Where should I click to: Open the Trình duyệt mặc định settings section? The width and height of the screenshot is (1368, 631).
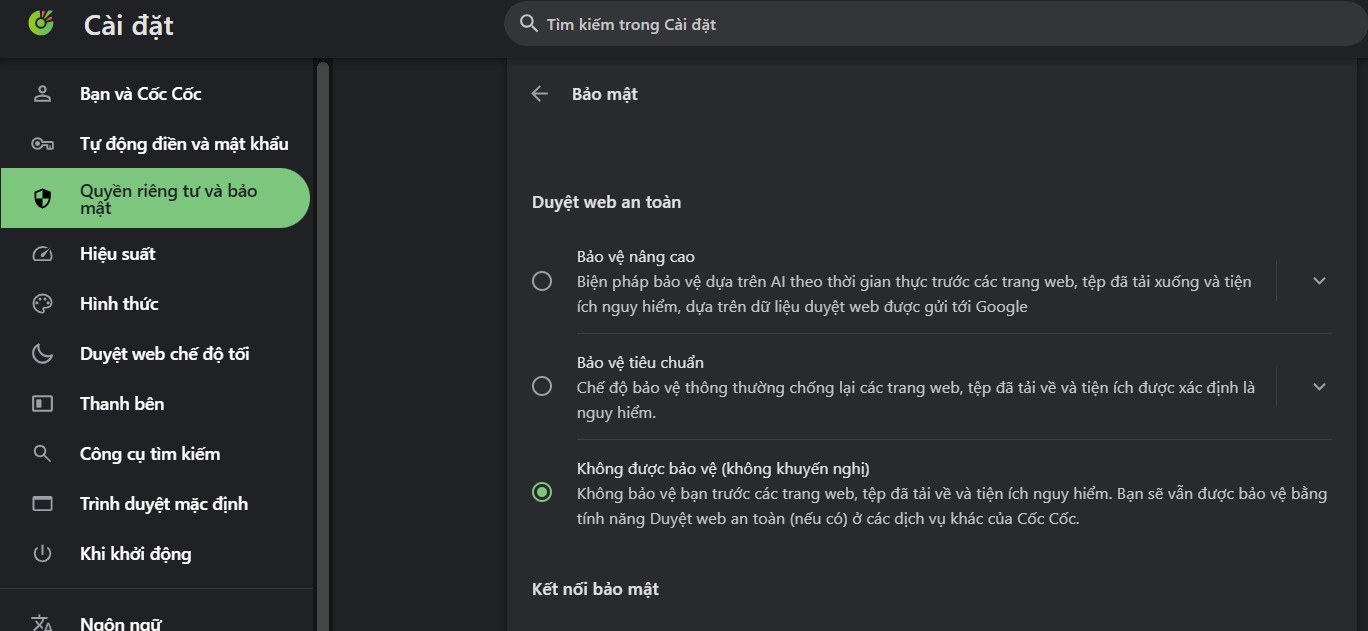pyautogui.click(x=164, y=504)
